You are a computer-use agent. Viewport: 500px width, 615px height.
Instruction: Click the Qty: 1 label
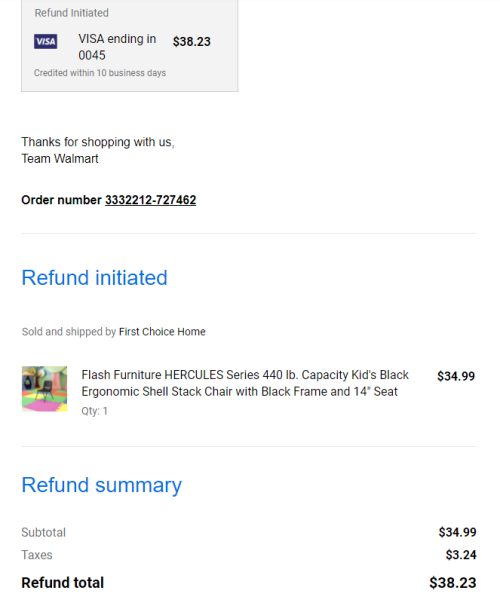click(94, 411)
